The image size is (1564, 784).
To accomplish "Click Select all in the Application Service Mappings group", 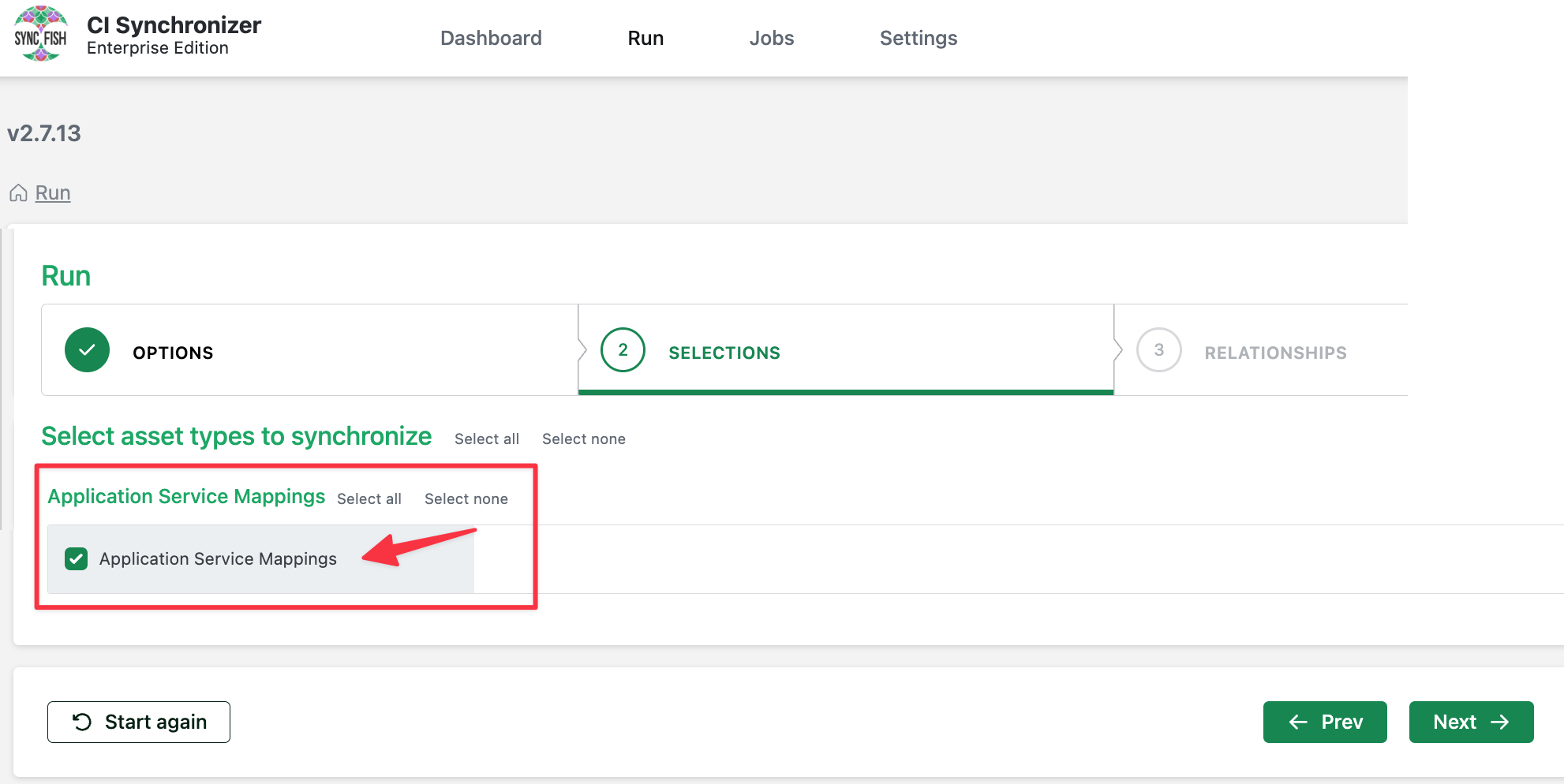I will click(x=369, y=499).
